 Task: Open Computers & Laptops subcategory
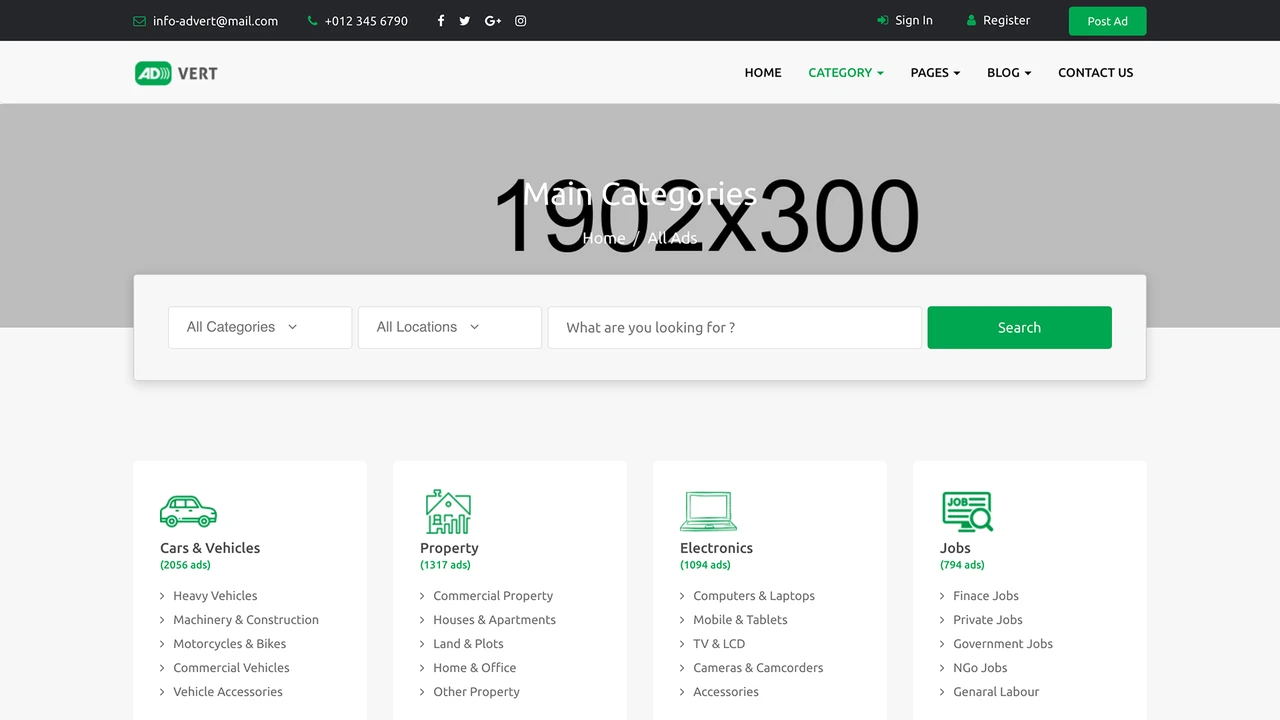754,596
